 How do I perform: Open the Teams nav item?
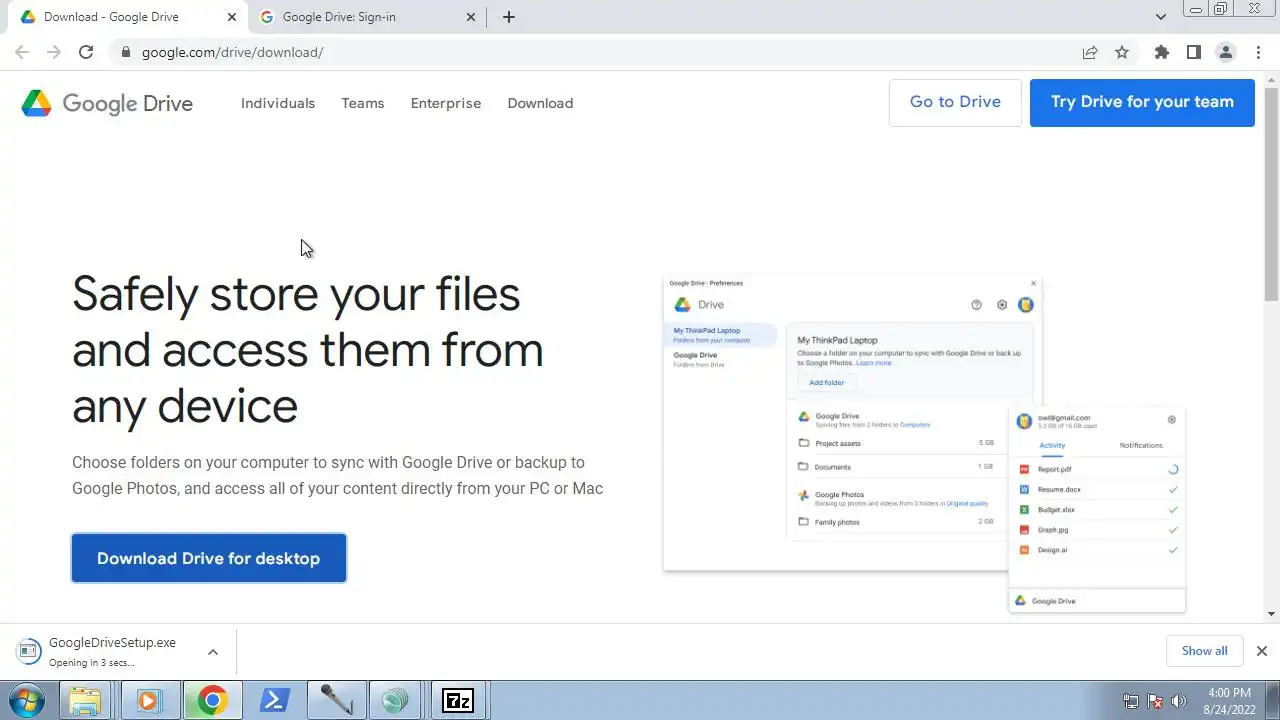[x=363, y=103]
